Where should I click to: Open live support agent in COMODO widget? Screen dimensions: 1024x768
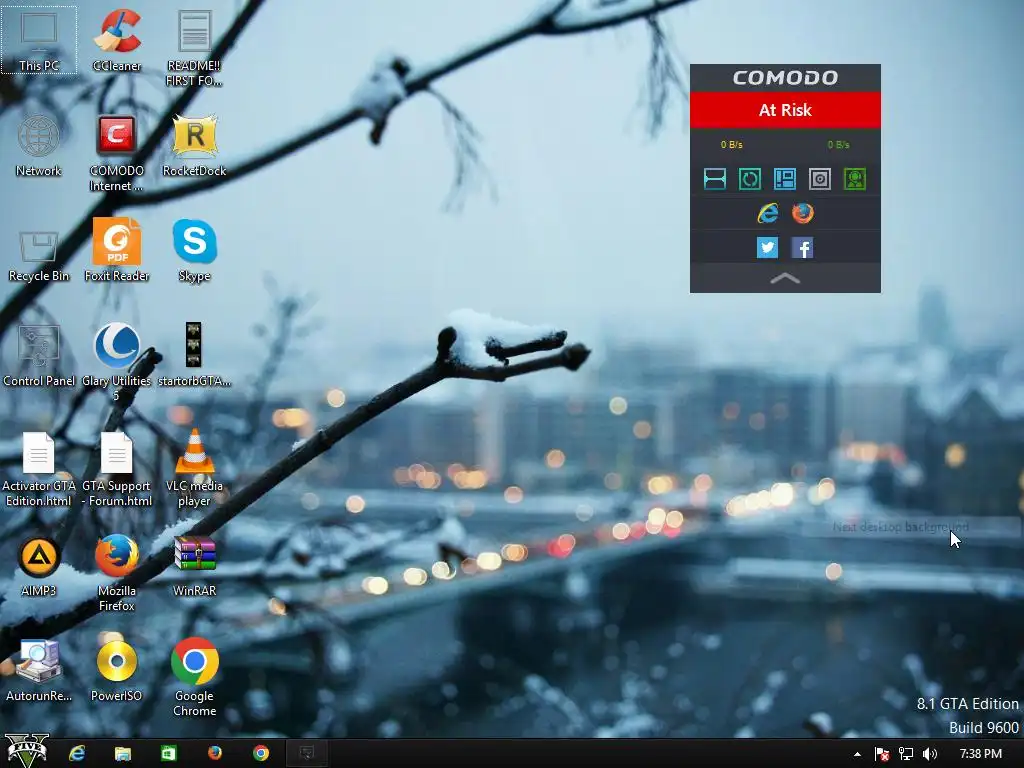(x=855, y=179)
